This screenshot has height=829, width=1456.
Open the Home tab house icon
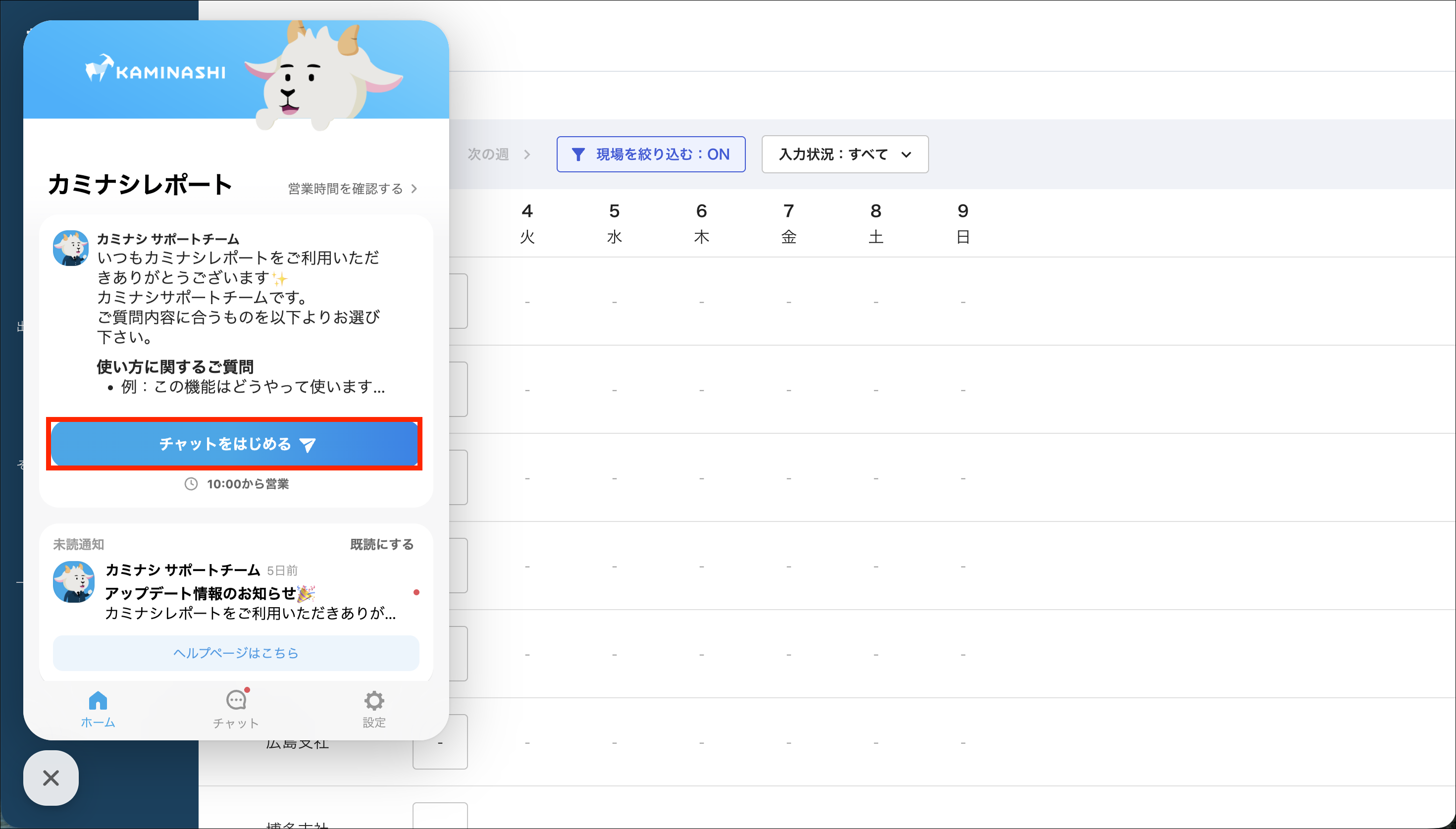[98, 700]
